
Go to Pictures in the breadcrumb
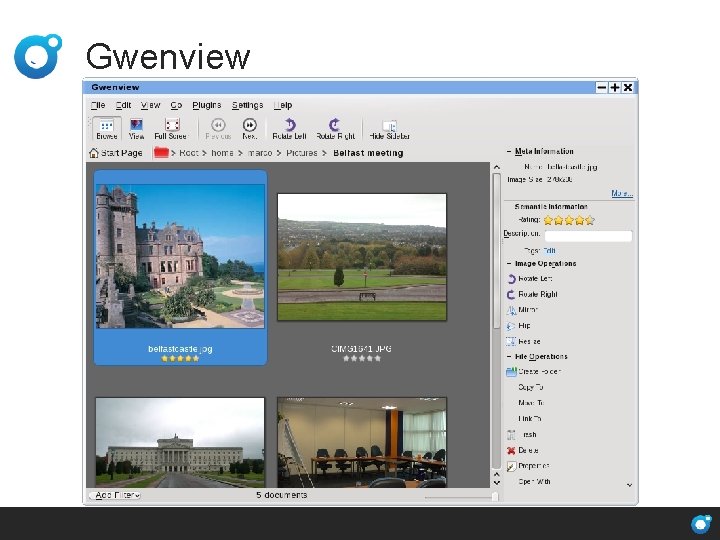[302, 153]
